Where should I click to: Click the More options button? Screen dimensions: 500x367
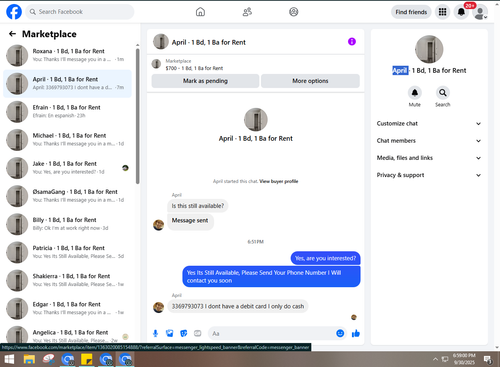coord(310,81)
